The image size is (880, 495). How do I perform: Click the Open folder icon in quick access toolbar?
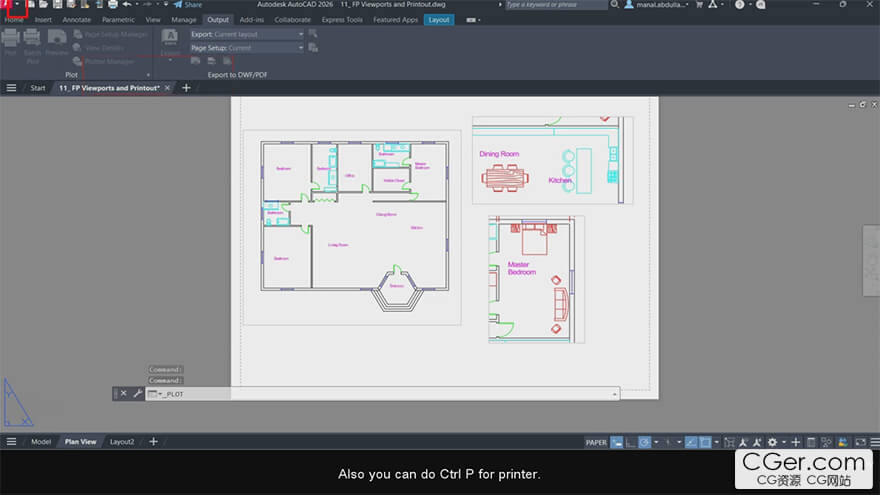coord(43,4)
